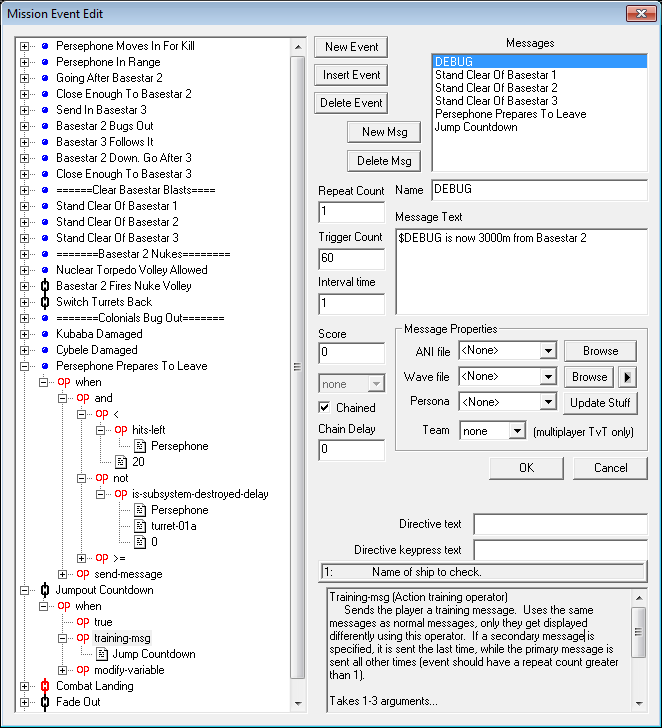662x728 pixels.
Task: Click the red OP icon beside modify-variable
Action: (x=83, y=670)
